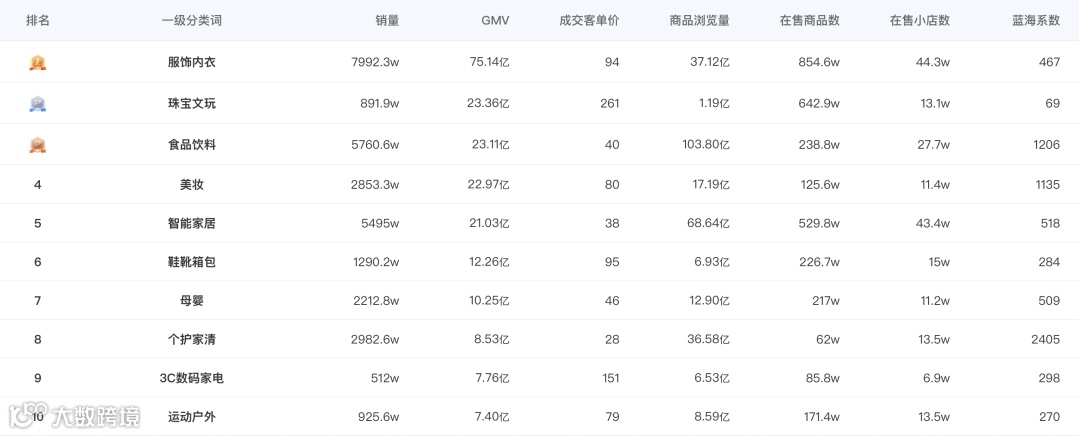Click the 个护家清 blue ocean value 2405

[x=1045, y=340]
